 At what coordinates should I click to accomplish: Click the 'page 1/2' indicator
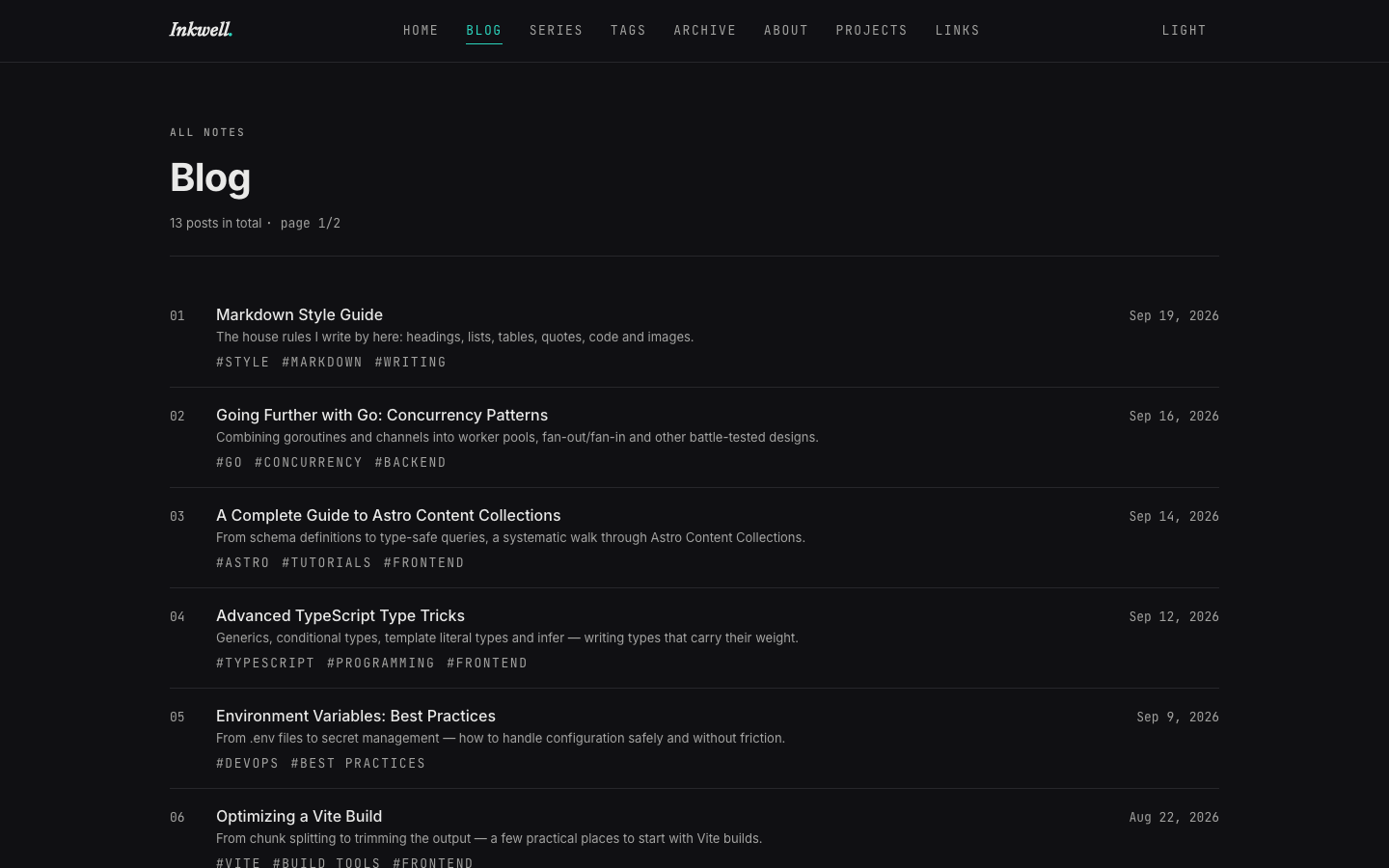point(311,224)
